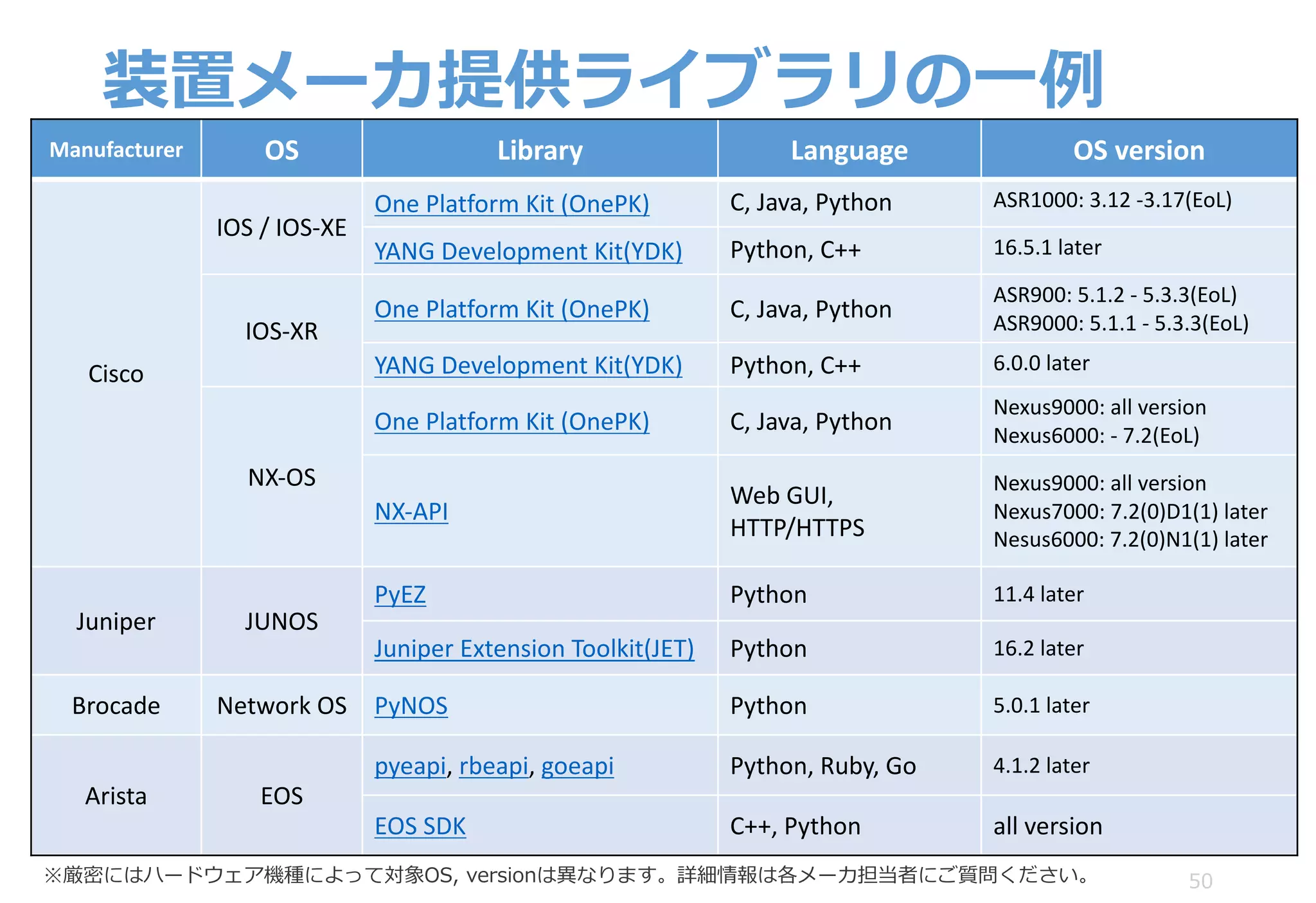The height and width of the screenshot is (903, 1316).
Task: Click the 16.5.1 later version cell
Action: (x=1139, y=251)
